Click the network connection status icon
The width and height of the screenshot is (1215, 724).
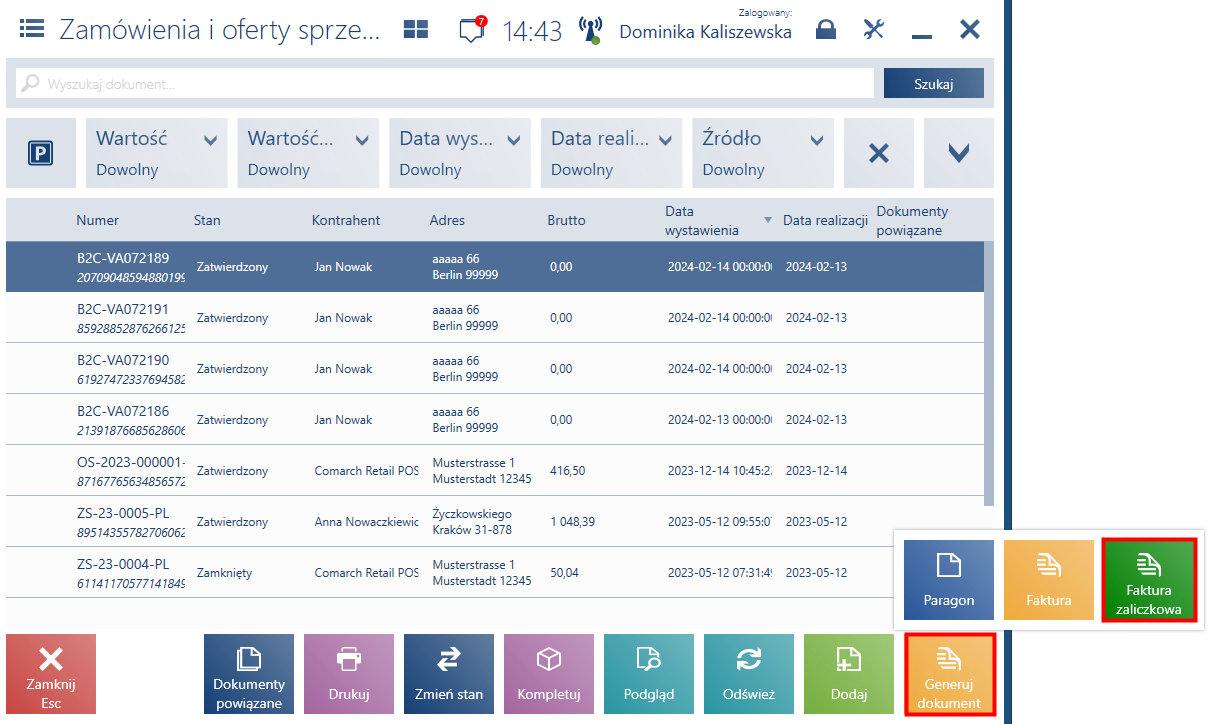pos(590,31)
